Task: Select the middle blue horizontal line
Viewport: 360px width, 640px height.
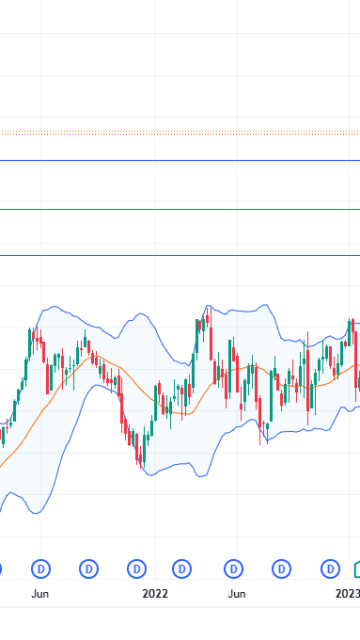Action: (x=180, y=209)
